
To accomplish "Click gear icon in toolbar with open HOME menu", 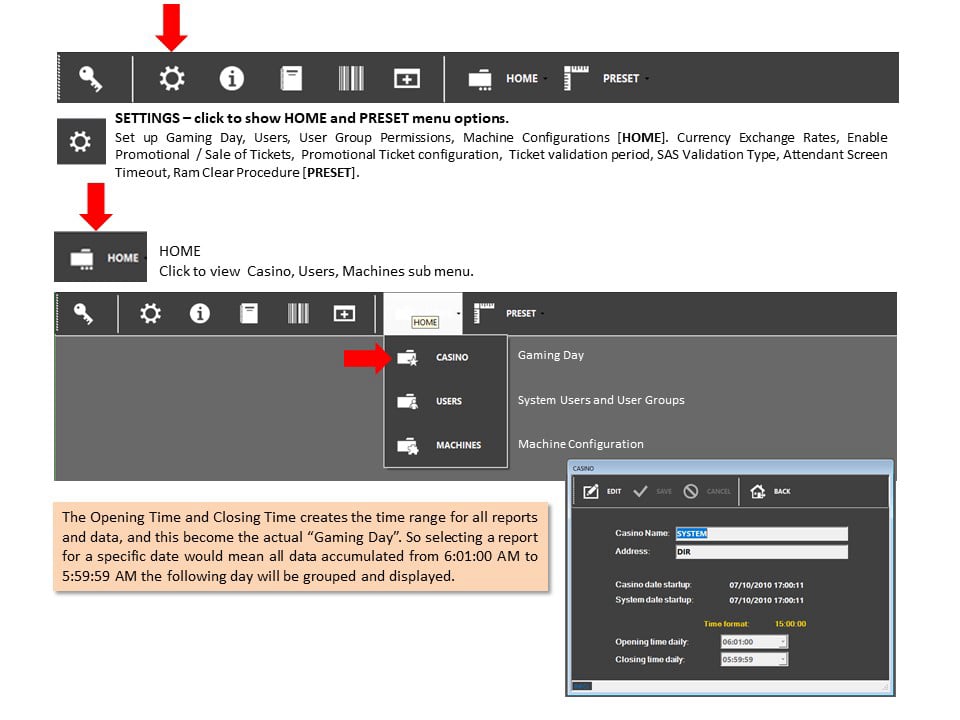I will 150,313.
